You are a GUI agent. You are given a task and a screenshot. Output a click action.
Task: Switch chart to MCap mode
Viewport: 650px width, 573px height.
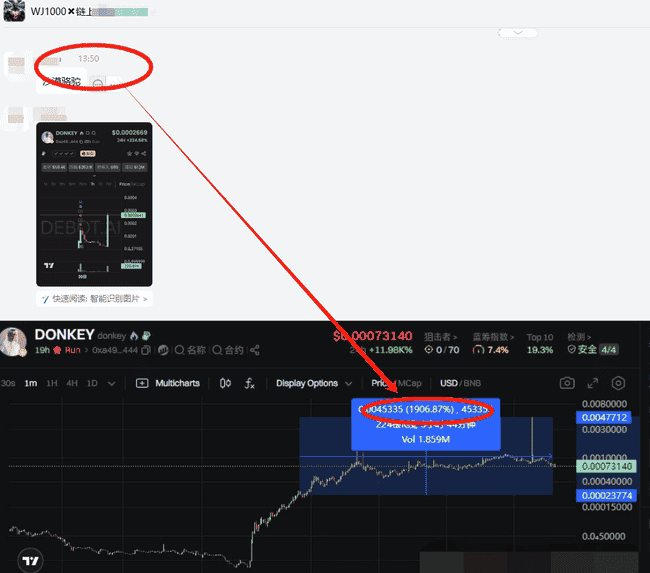point(410,383)
